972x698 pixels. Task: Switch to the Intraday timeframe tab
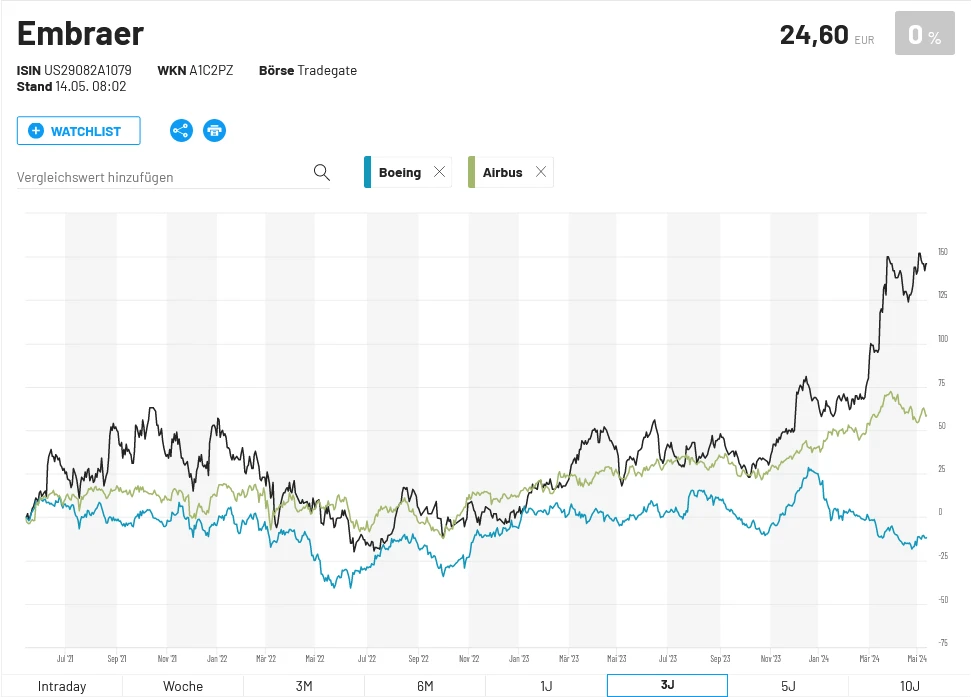62,686
